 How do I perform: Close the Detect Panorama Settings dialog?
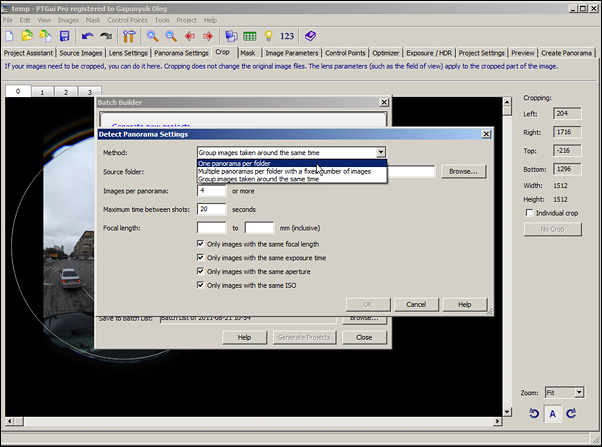tap(486, 134)
